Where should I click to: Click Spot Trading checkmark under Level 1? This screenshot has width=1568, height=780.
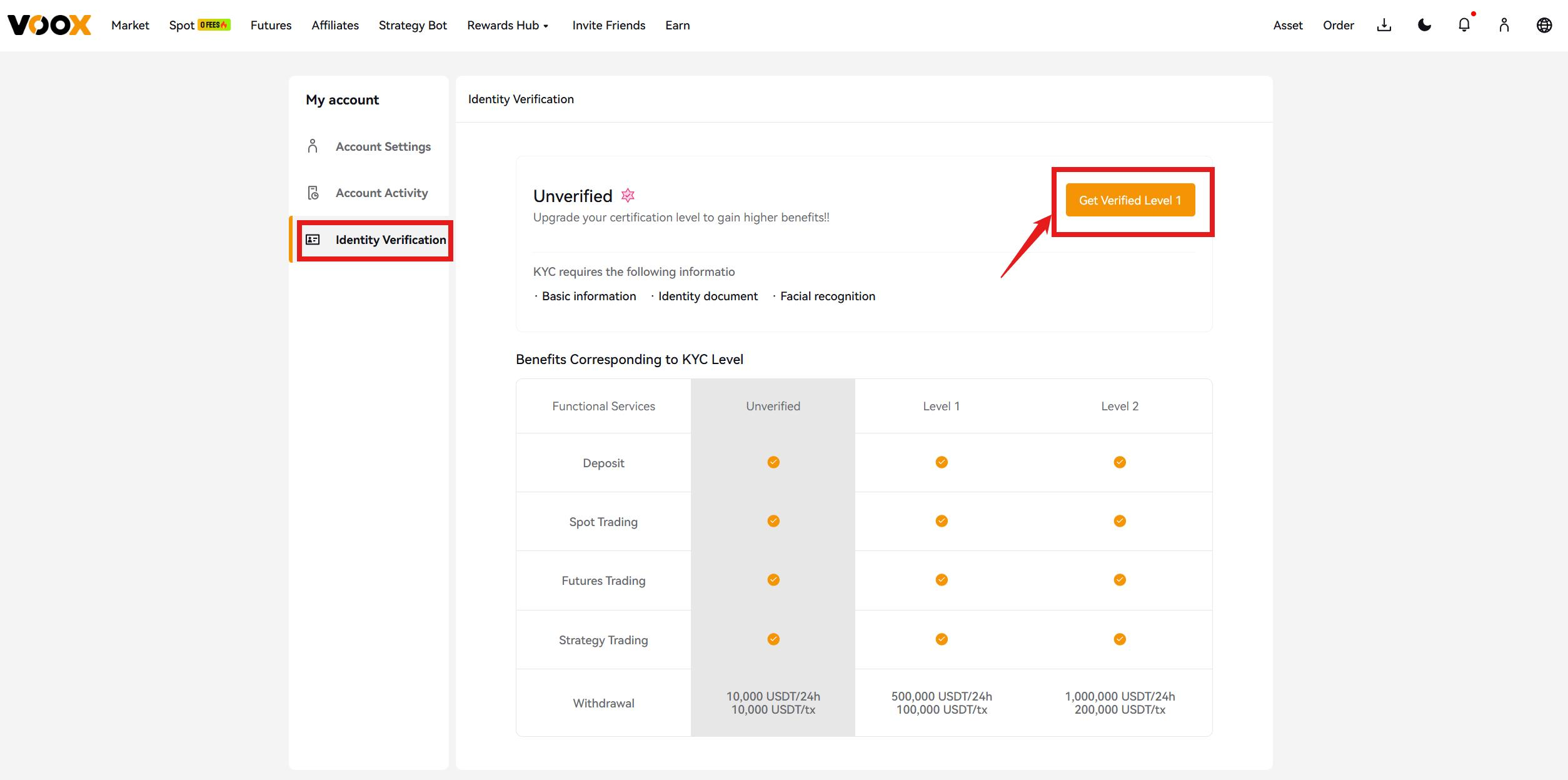[x=942, y=521]
